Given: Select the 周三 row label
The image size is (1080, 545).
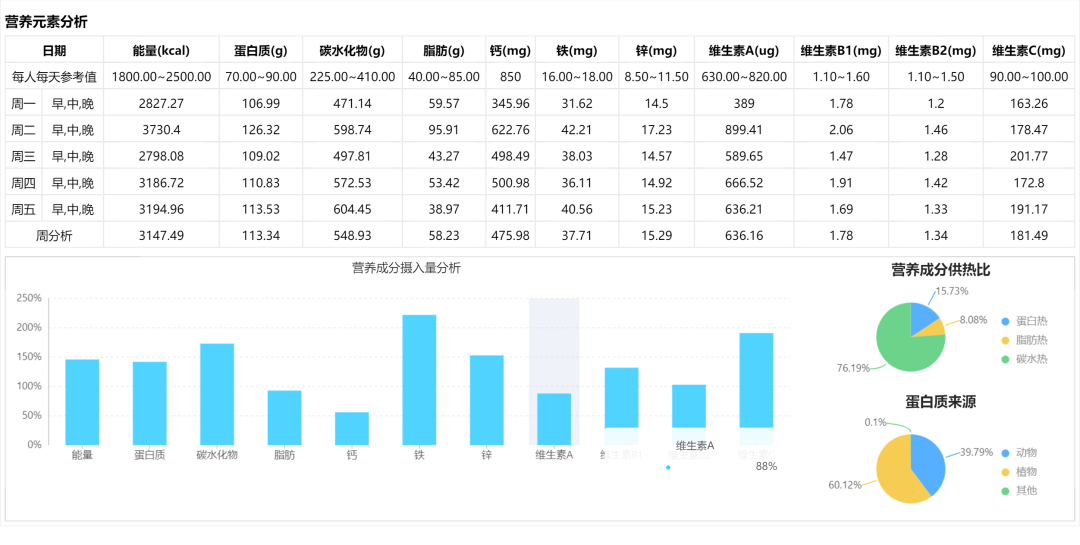Looking at the screenshot, I should (23, 156).
